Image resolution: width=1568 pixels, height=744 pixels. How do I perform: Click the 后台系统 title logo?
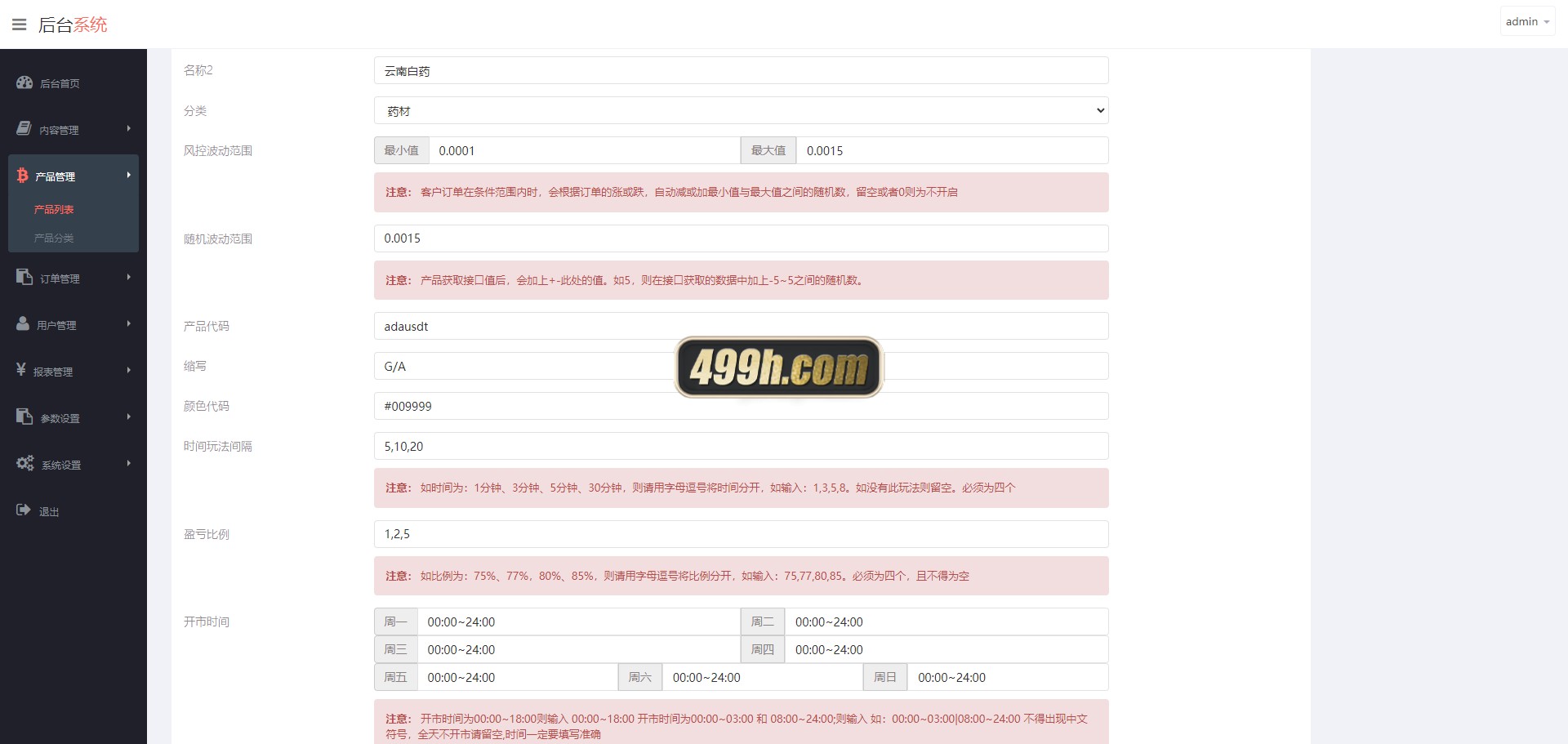73,25
